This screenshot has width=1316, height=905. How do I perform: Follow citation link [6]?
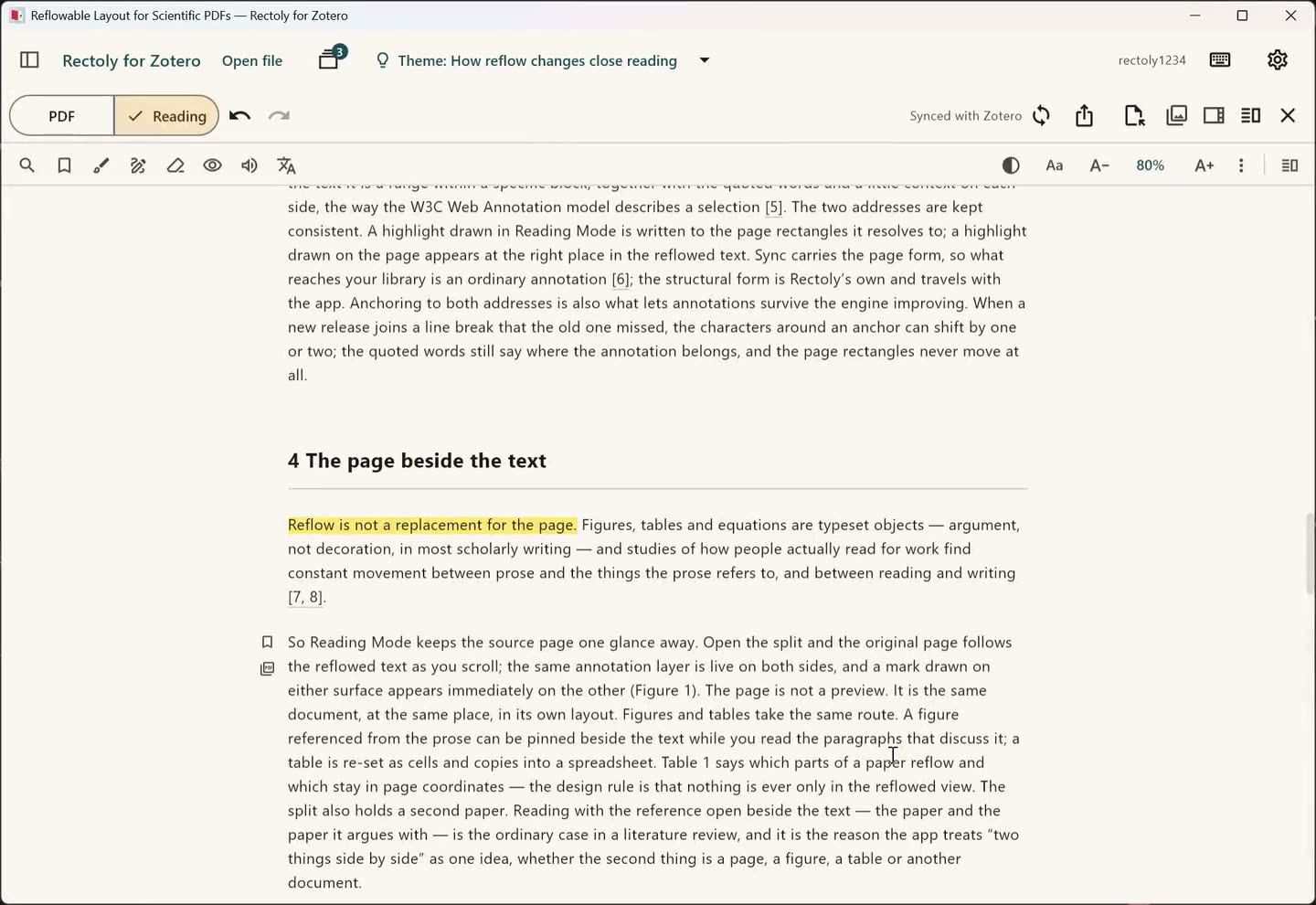click(621, 279)
